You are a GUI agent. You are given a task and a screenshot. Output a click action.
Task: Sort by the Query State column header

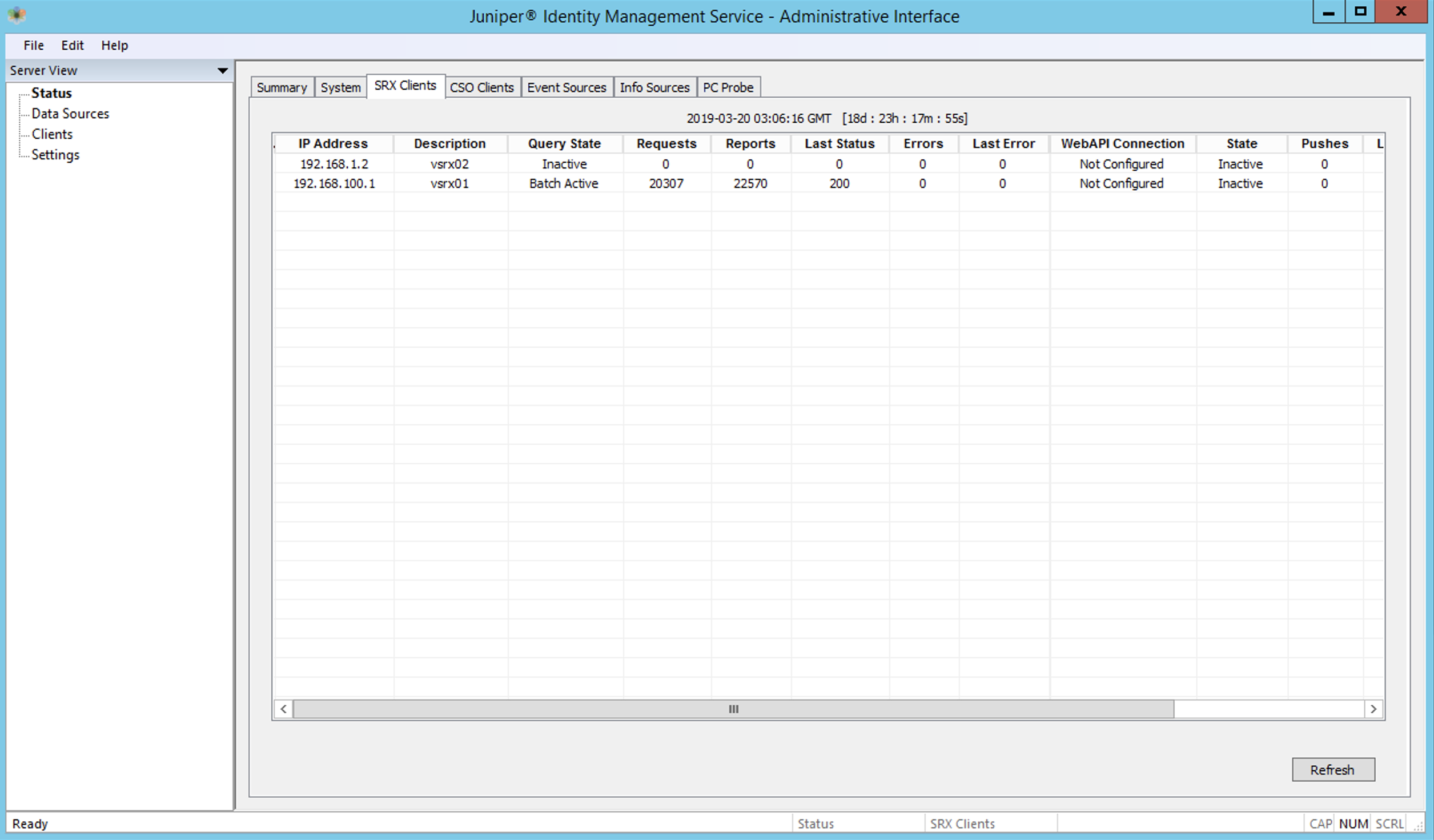[x=564, y=144]
